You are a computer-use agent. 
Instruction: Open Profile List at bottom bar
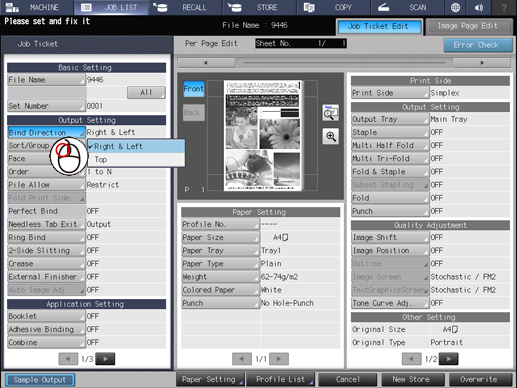pos(281,380)
